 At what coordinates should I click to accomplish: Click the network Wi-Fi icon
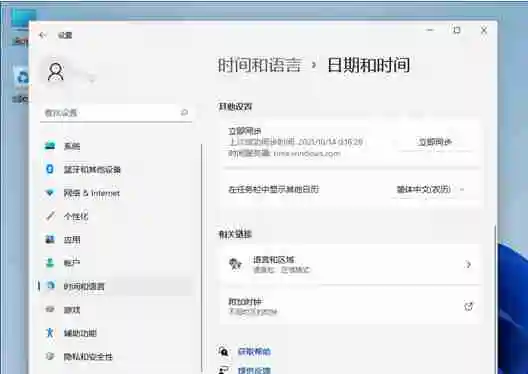pyautogui.click(x=50, y=193)
